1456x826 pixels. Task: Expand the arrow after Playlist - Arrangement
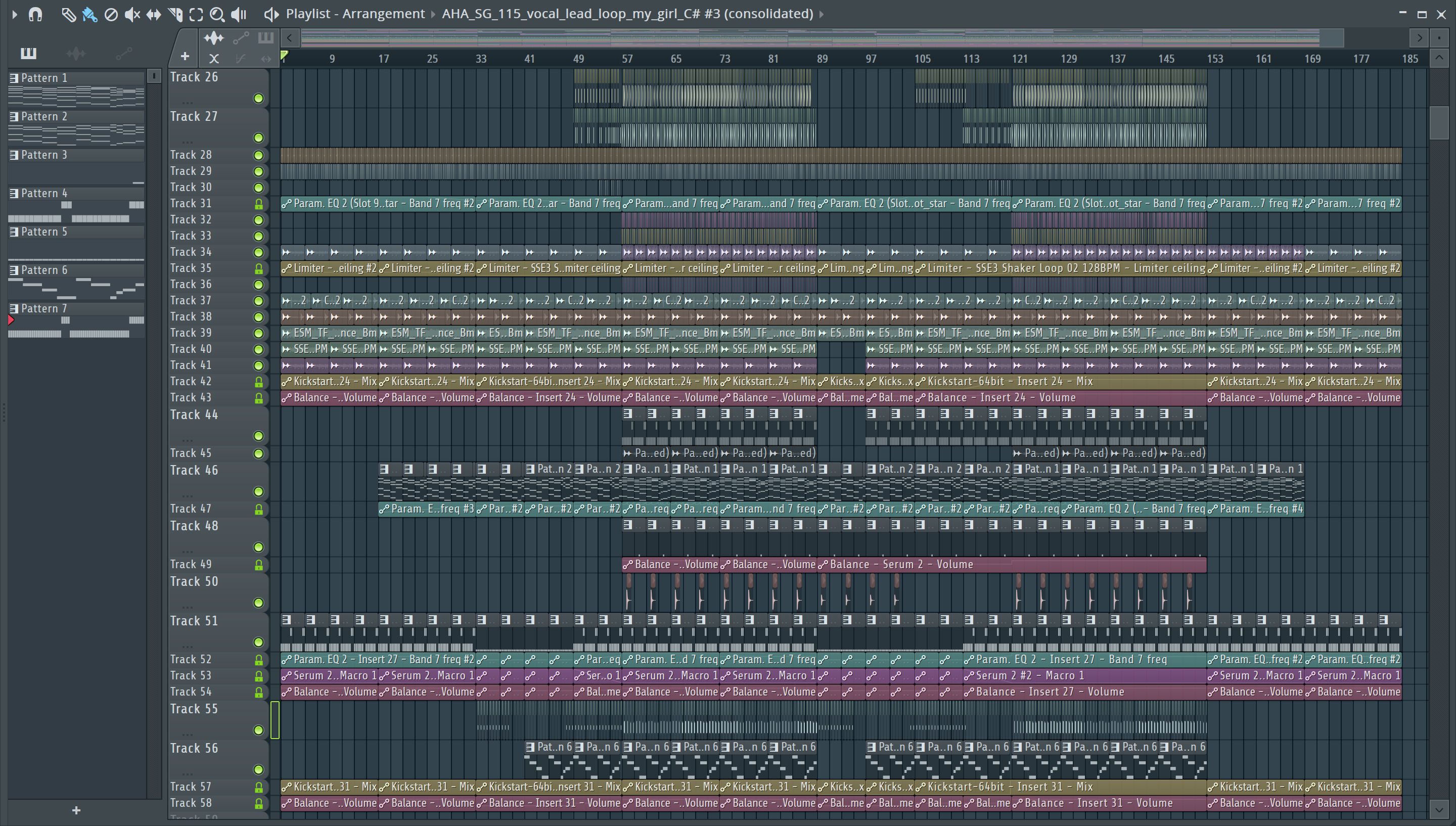pyautogui.click(x=433, y=14)
